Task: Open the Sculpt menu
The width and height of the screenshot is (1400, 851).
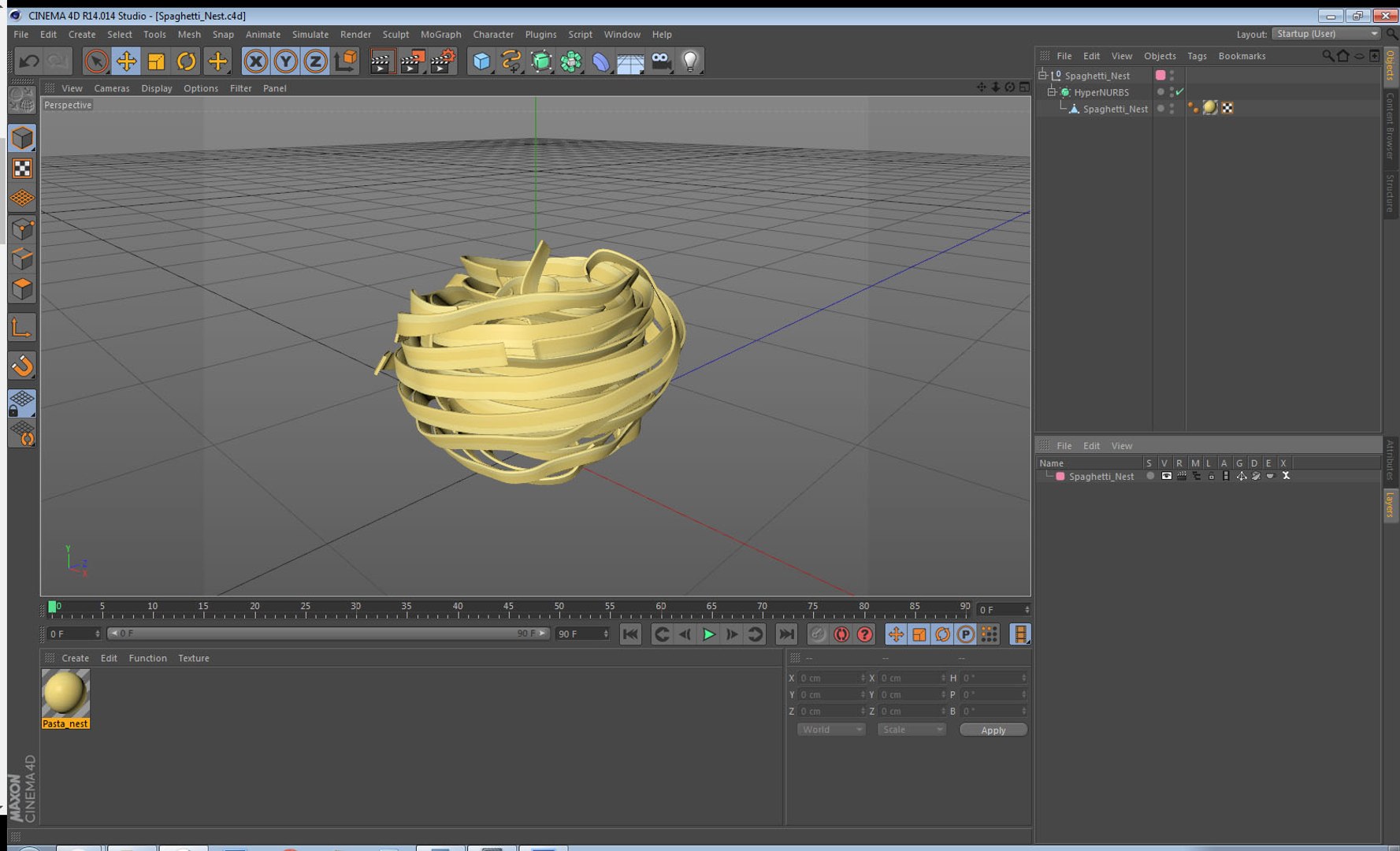Action: [x=395, y=35]
